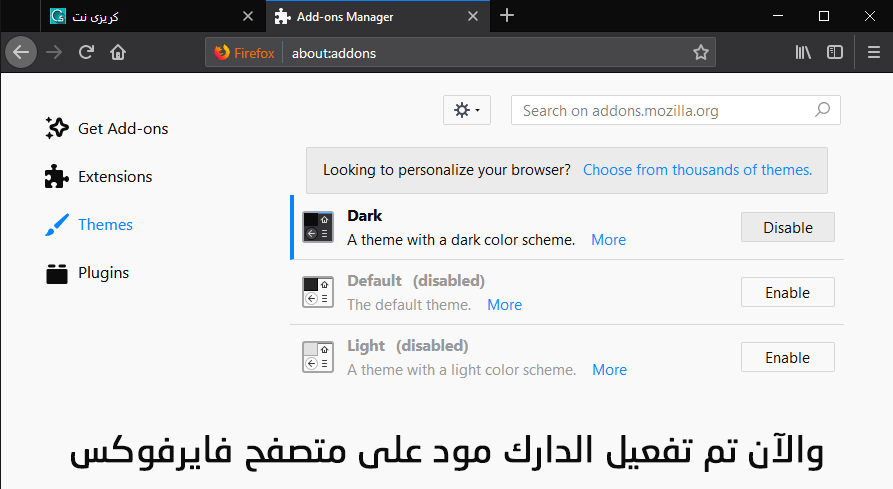
Task: Click 'The default theme.' description
Action: 409,305
